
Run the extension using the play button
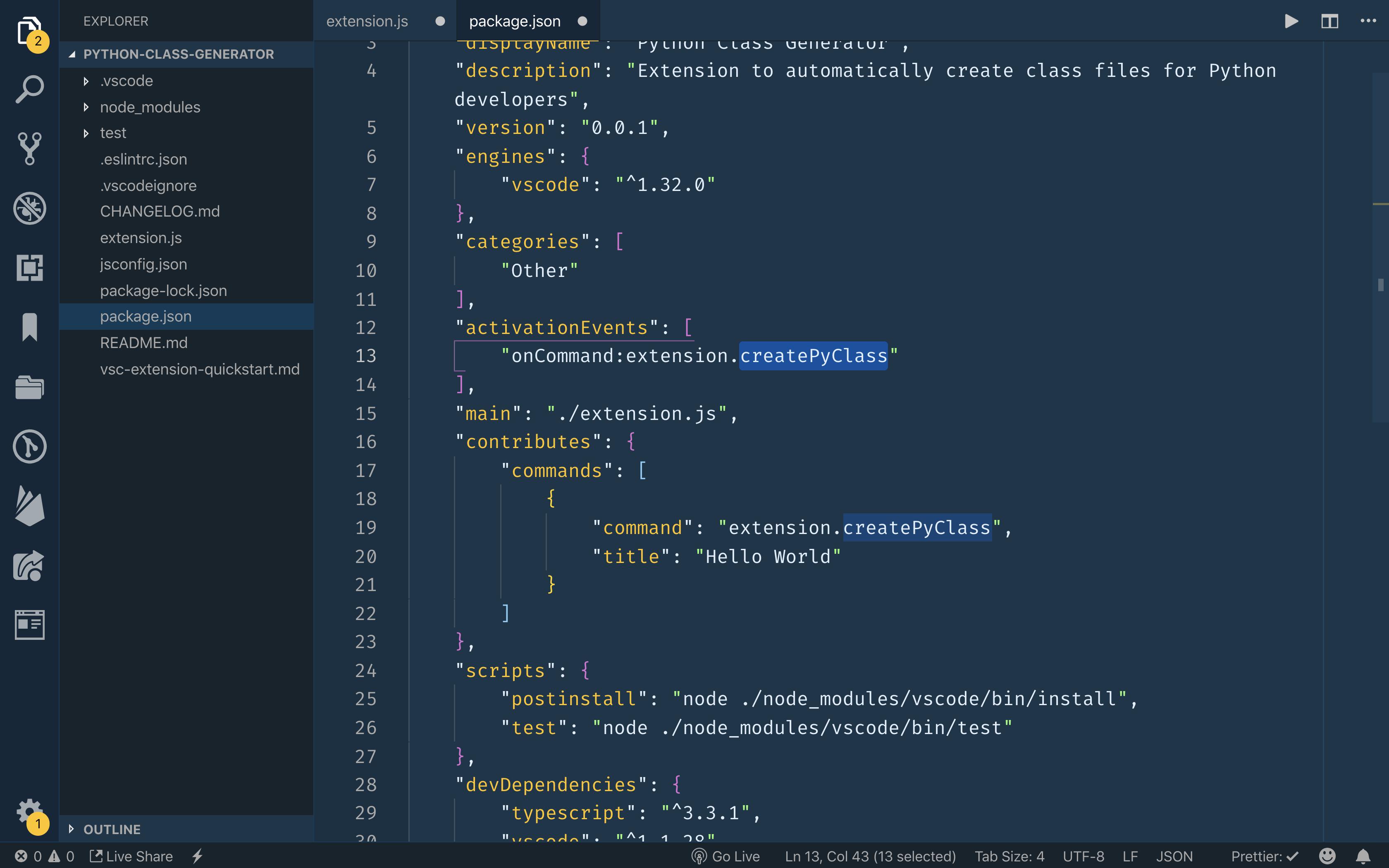coord(1292,21)
